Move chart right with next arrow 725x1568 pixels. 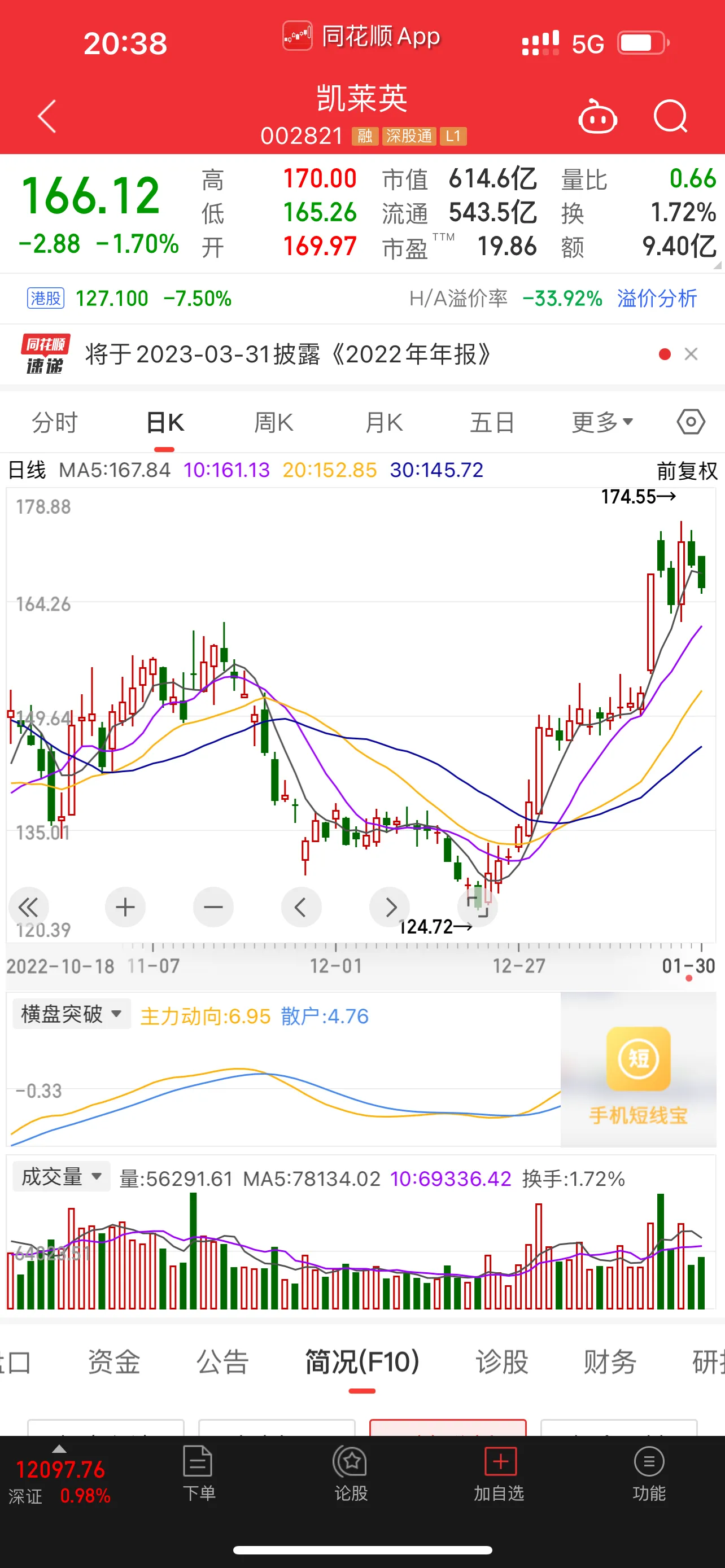tap(390, 907)
